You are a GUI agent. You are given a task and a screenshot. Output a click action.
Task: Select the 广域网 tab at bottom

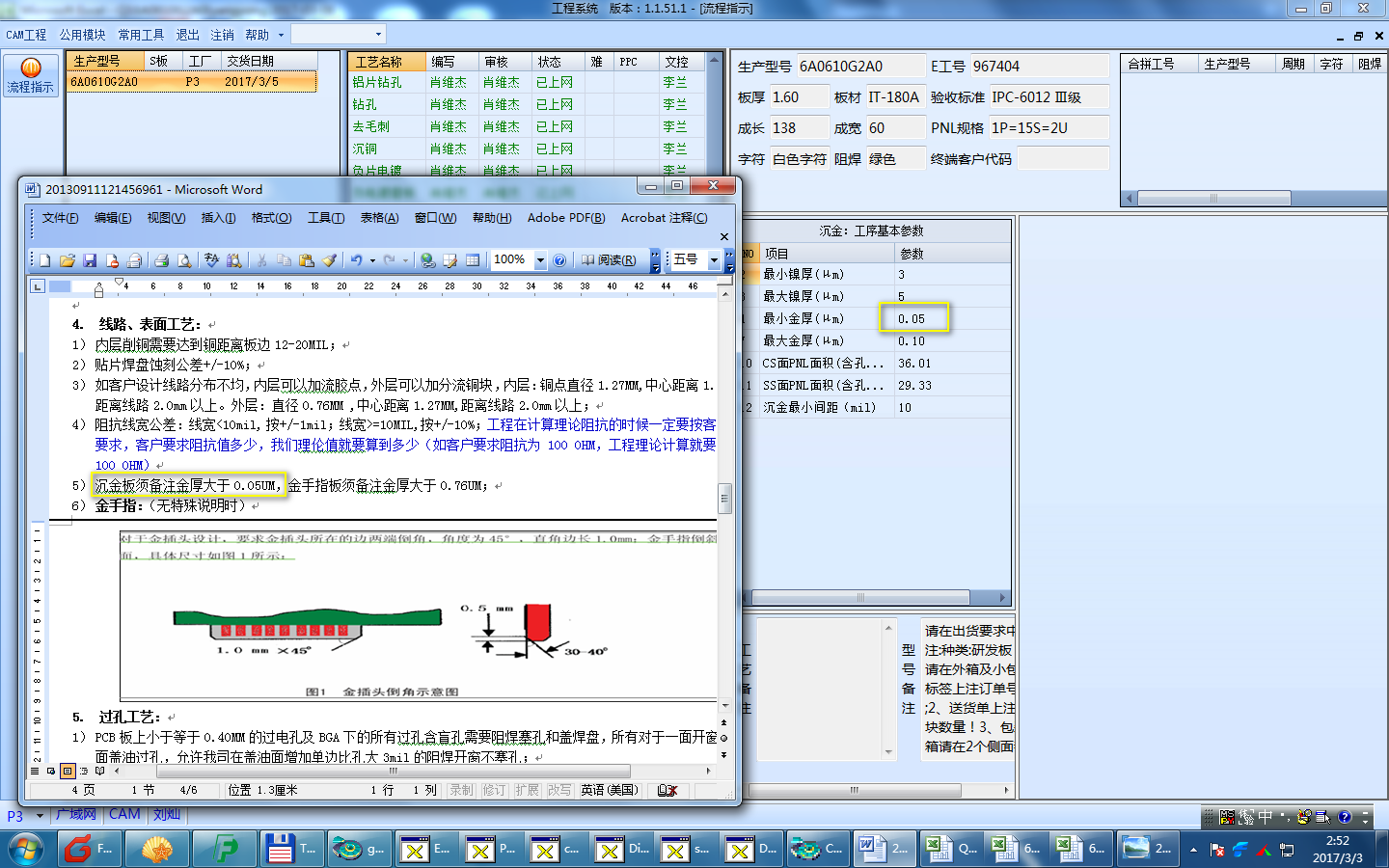pyautogui.click(x=76, y=815)
